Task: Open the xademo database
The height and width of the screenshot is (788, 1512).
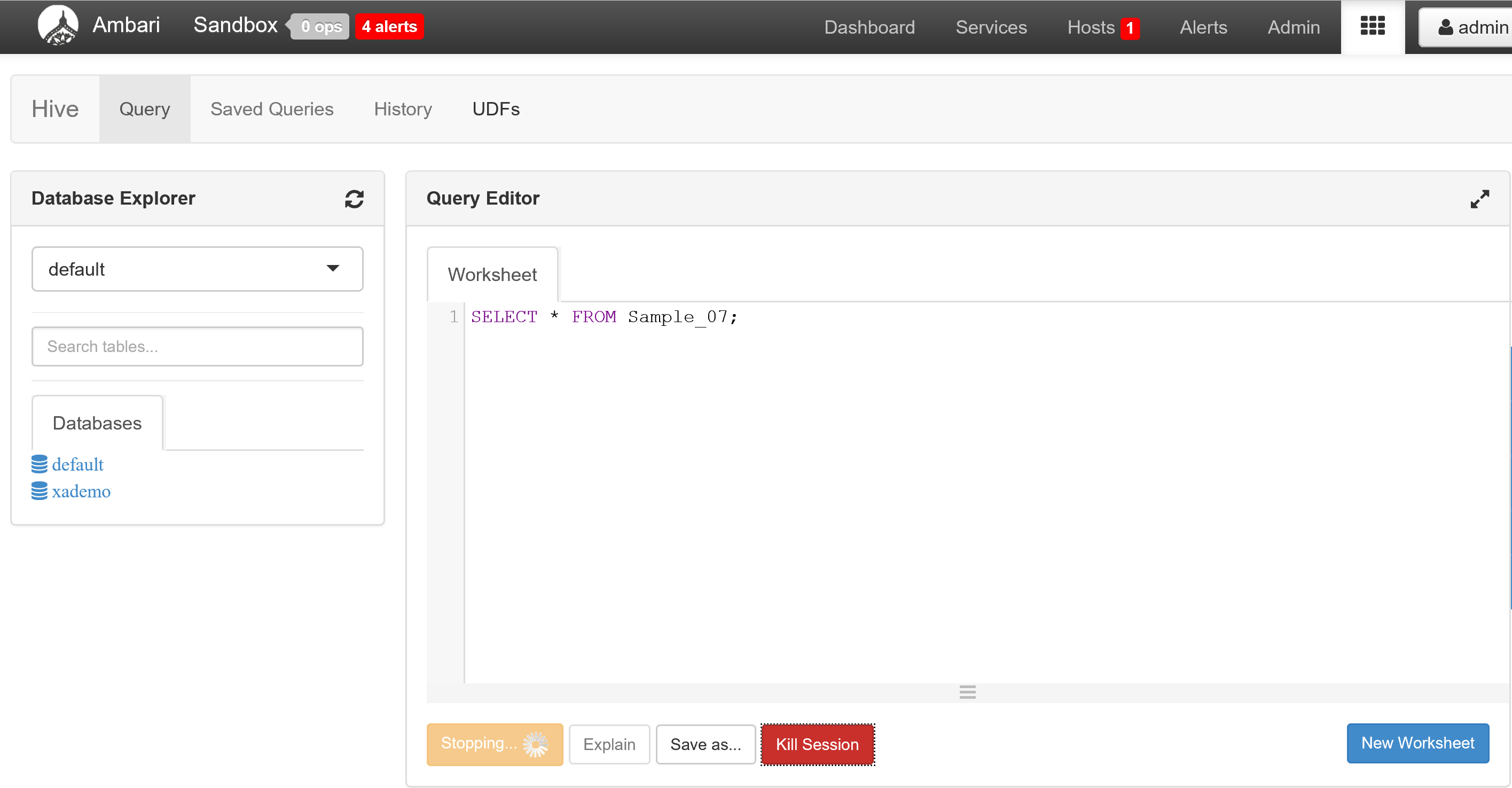Action: click(x=81, y=491)
